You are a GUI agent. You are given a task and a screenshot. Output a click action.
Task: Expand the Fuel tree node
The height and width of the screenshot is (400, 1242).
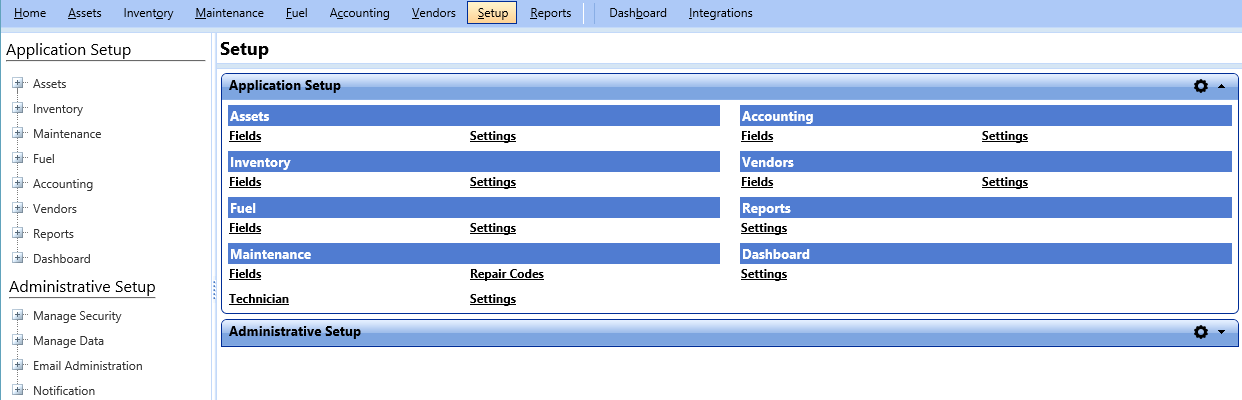click(18, 159)
